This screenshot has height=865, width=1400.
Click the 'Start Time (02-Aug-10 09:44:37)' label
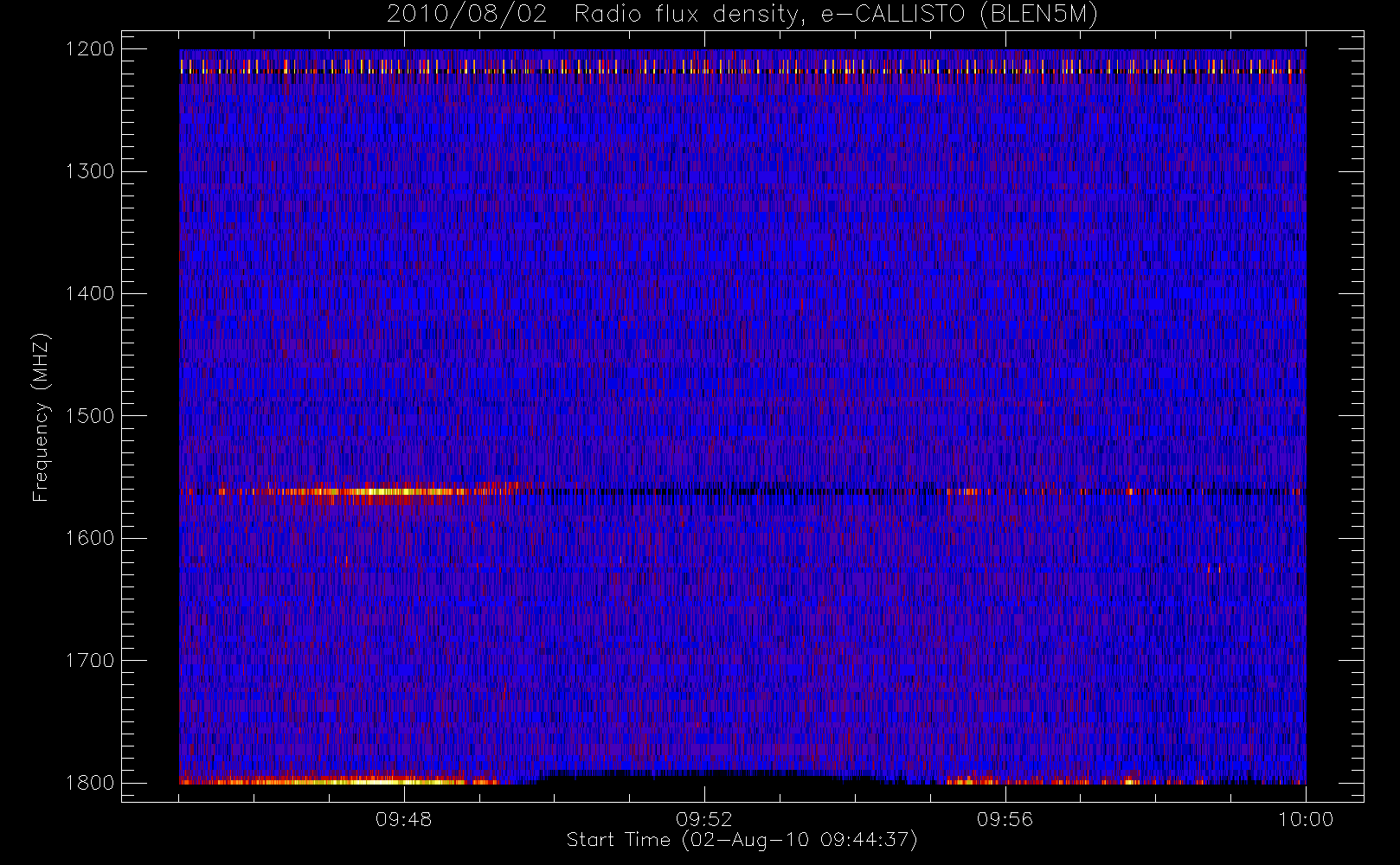(742, 840)
